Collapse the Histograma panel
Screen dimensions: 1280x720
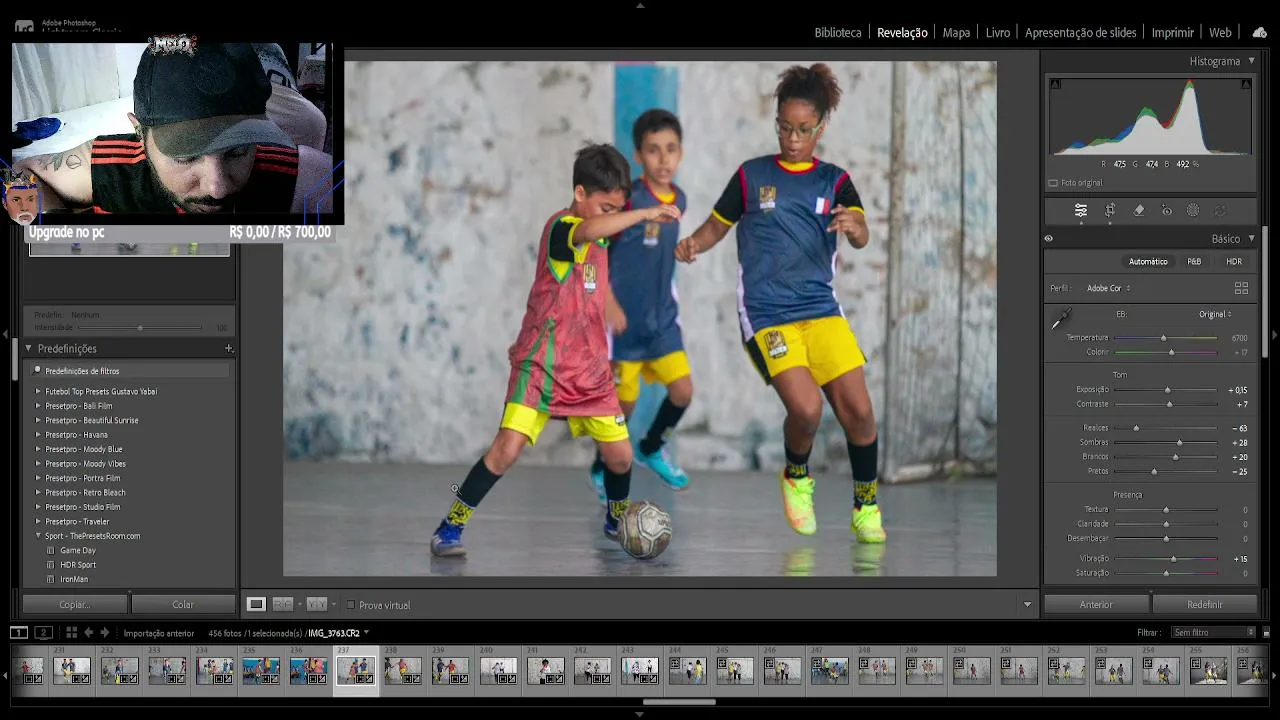point(1251,61)
